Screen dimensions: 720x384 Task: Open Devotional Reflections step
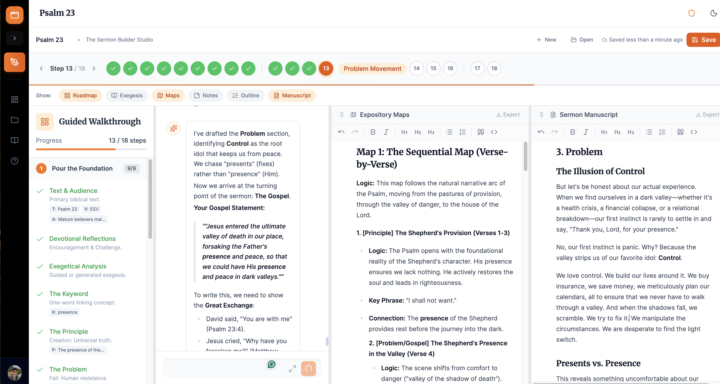coord(82,239)
